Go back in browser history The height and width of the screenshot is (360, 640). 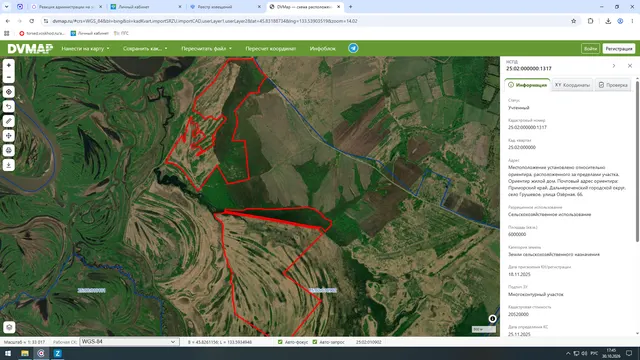coord(8,21)
